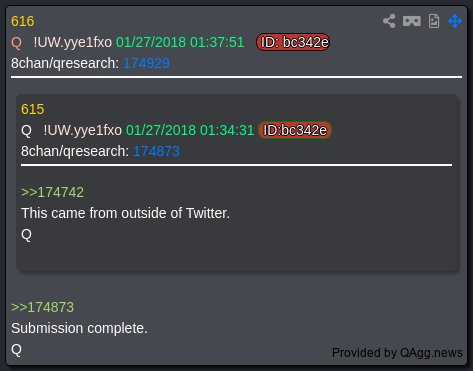Click the text 'This came from outside of Twitter.'
Screen dimensions: 473x371
pos(125,213)
